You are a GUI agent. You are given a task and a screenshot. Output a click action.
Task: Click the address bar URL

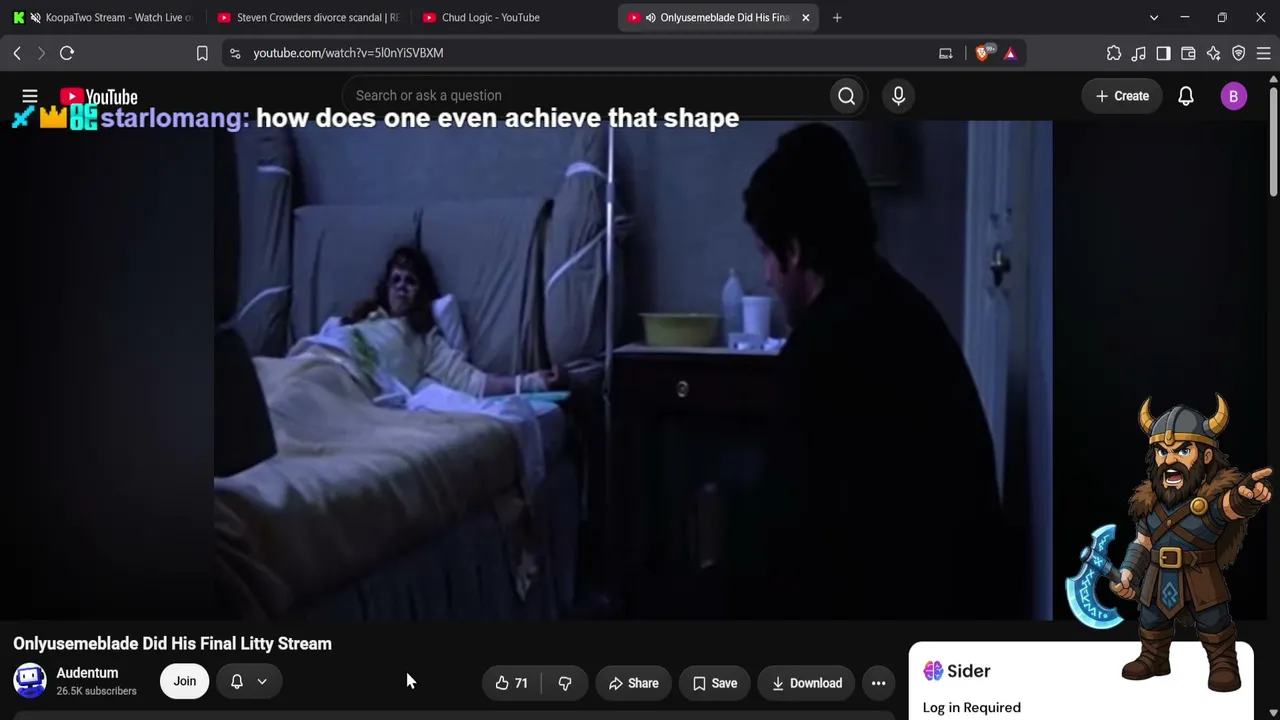tap(348, 53)
